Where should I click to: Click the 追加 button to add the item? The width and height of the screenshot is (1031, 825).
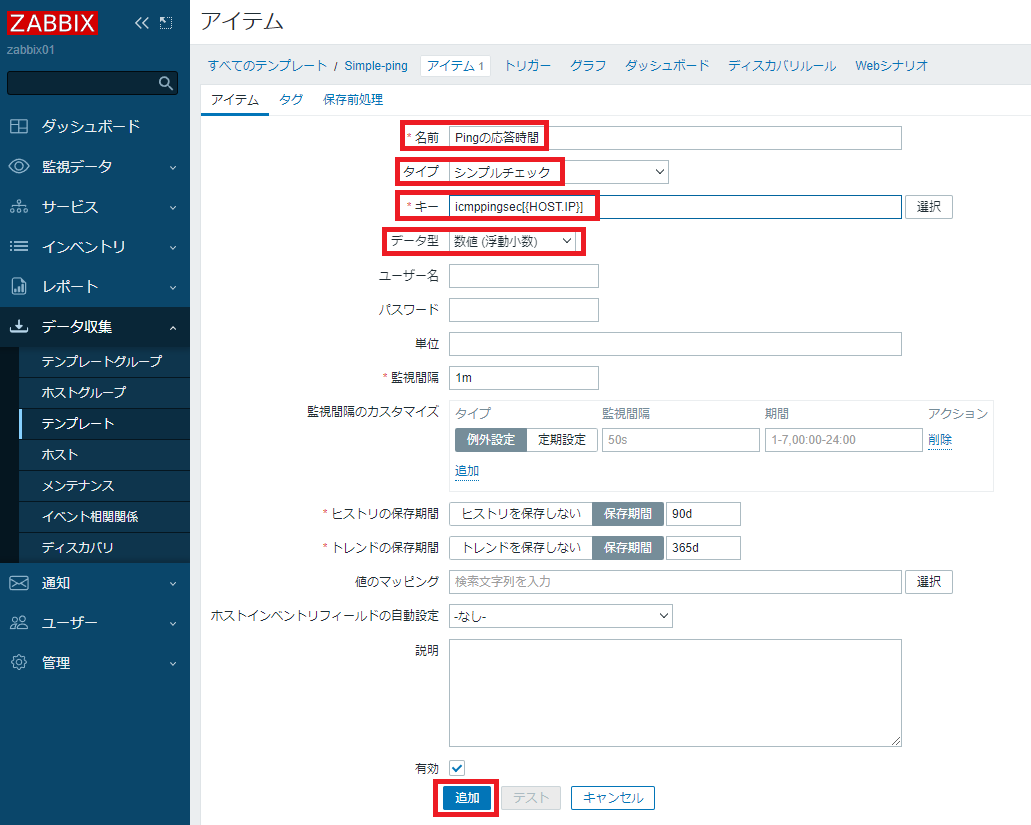point(466,798)
